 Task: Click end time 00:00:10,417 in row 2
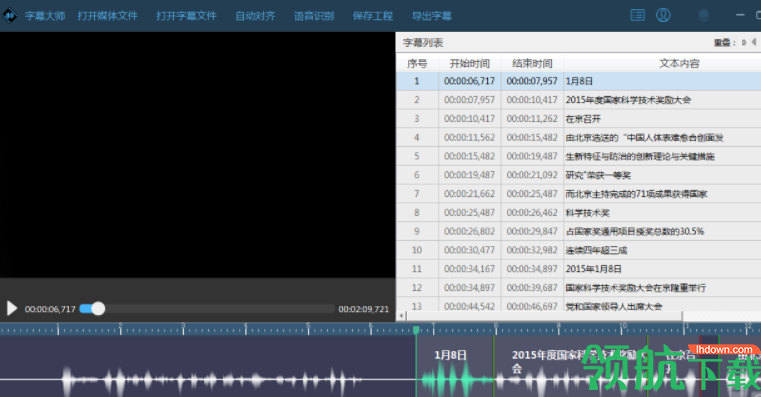[532, 100]
